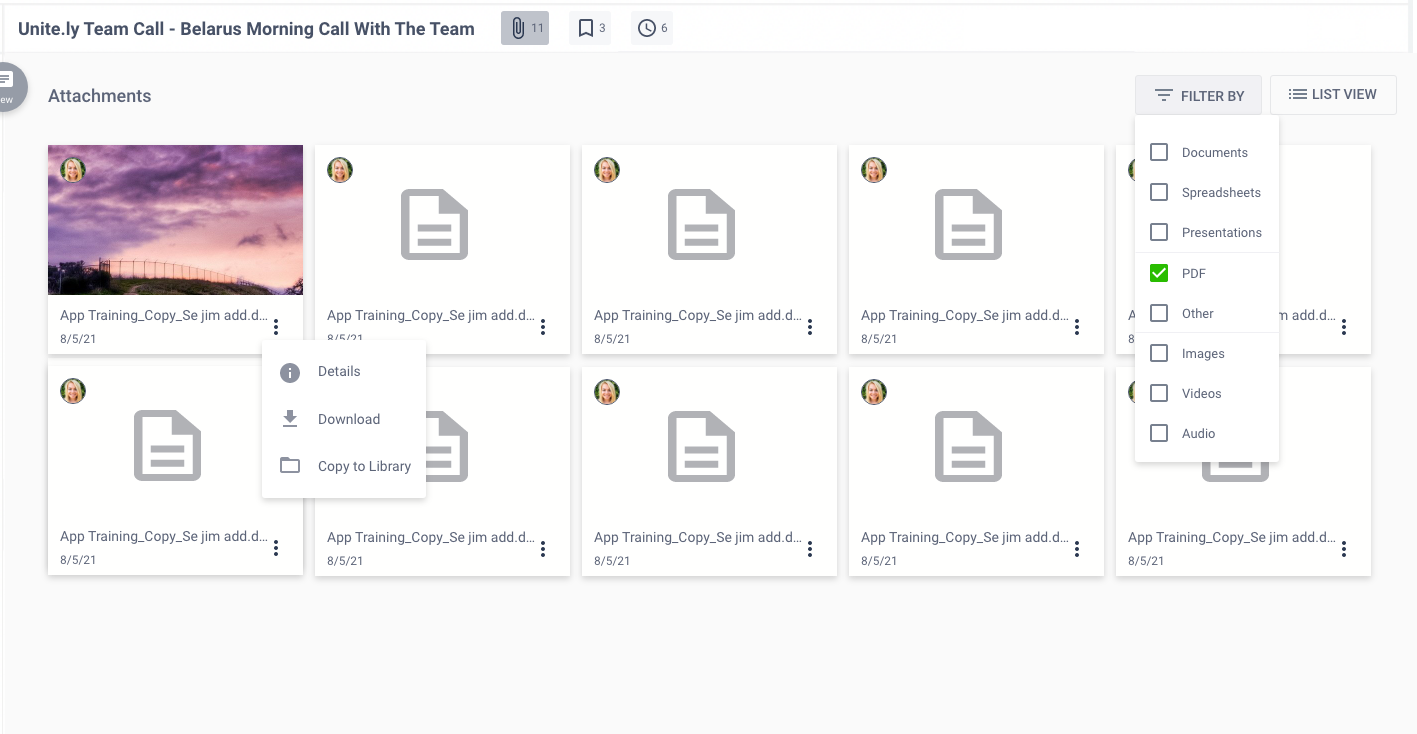This screenshot has width=1417, height=734.
Task: Open the purple sunset image thumbnail
Action: tap(175, 220)
